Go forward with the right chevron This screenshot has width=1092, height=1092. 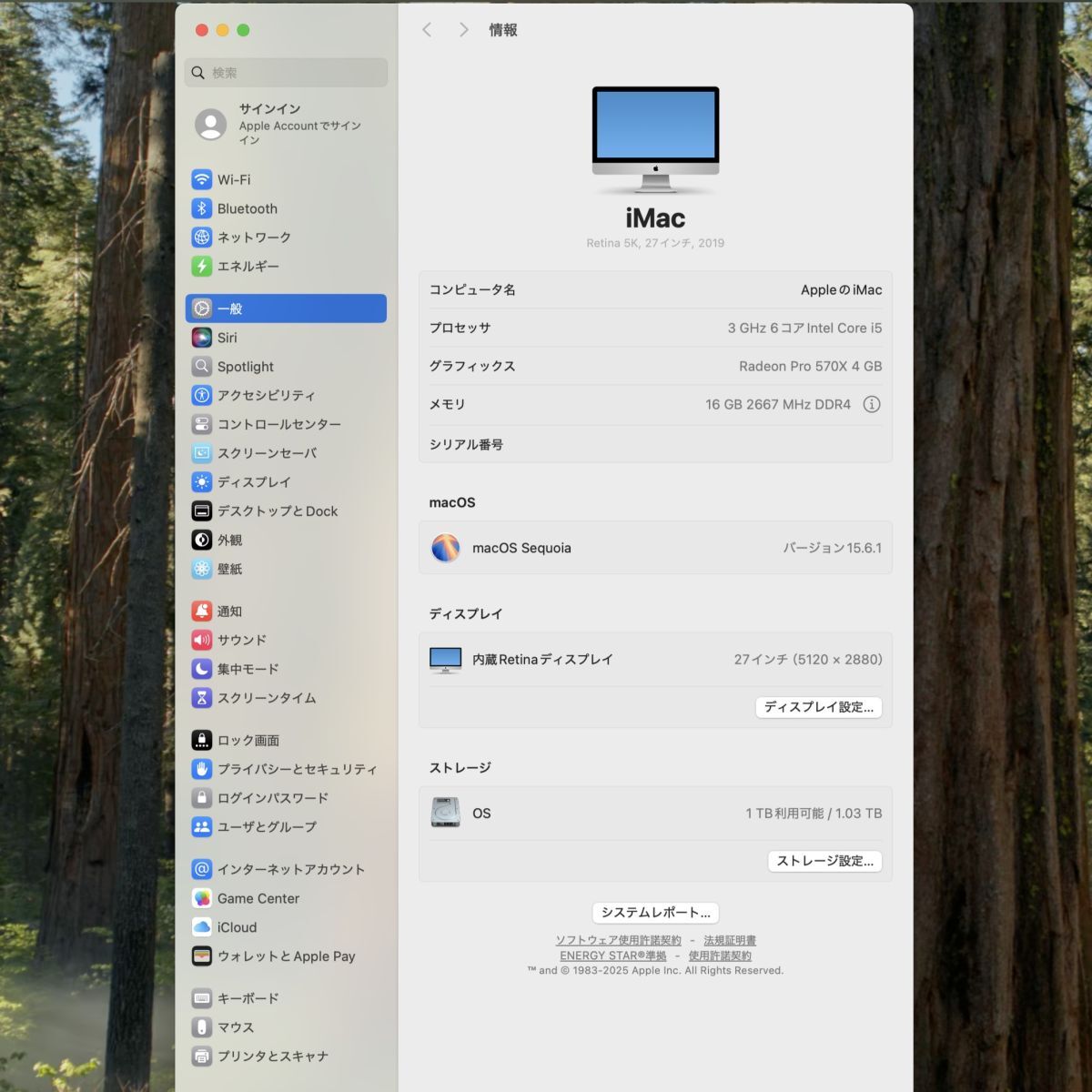click(463, 30)
